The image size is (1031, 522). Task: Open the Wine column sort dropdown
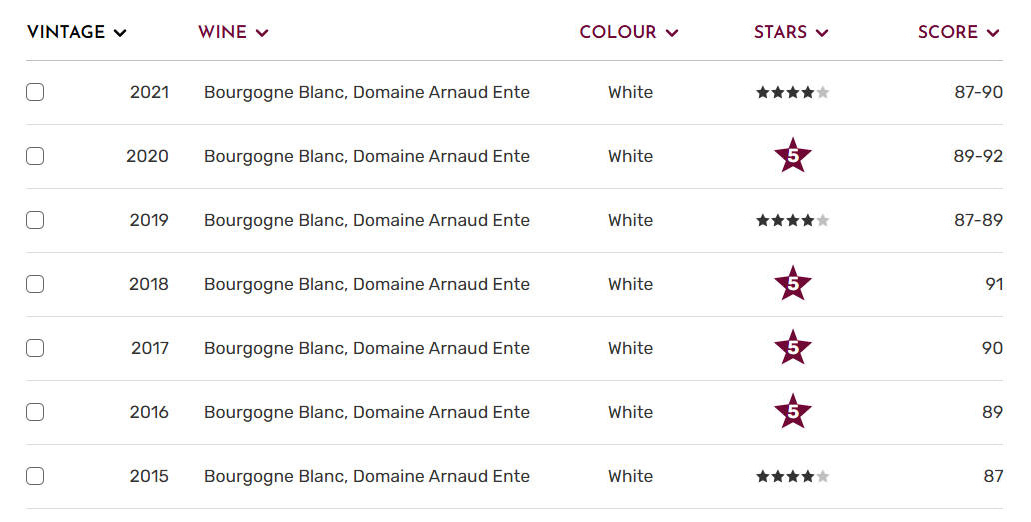click(x=233, y=32)
